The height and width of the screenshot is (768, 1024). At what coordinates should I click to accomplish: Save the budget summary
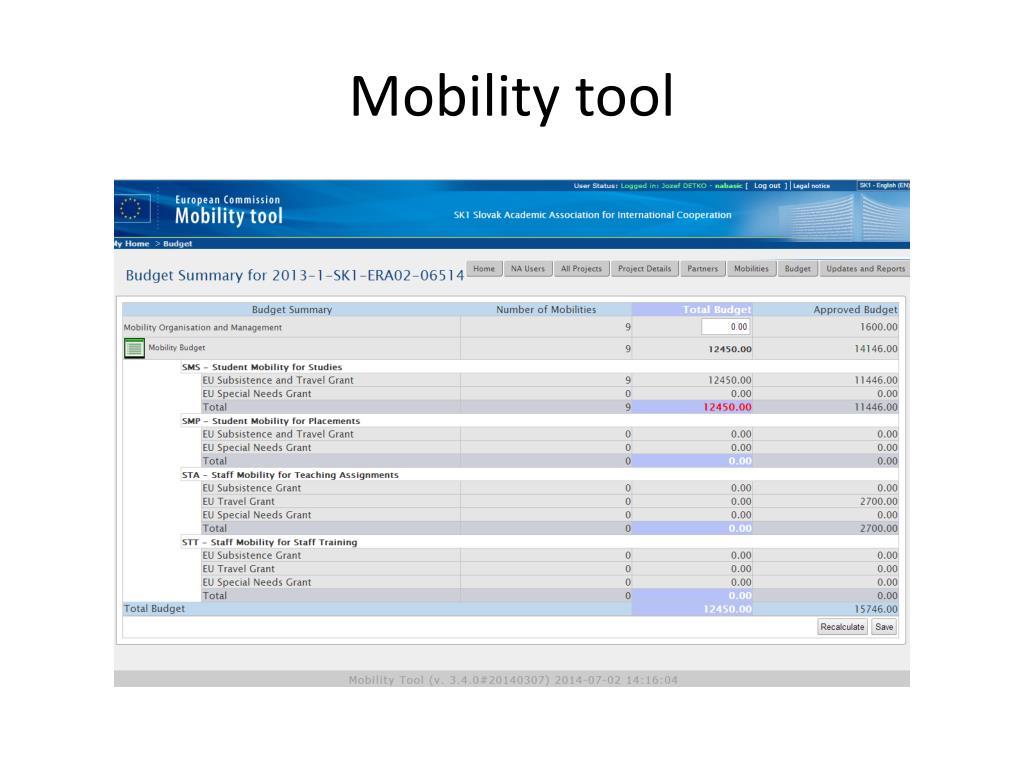coord(884,627)
